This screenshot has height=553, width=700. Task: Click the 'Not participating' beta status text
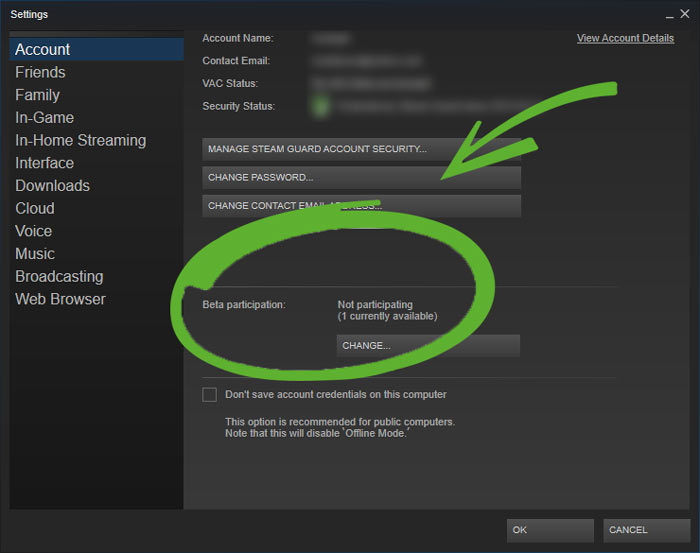point(375,305)
